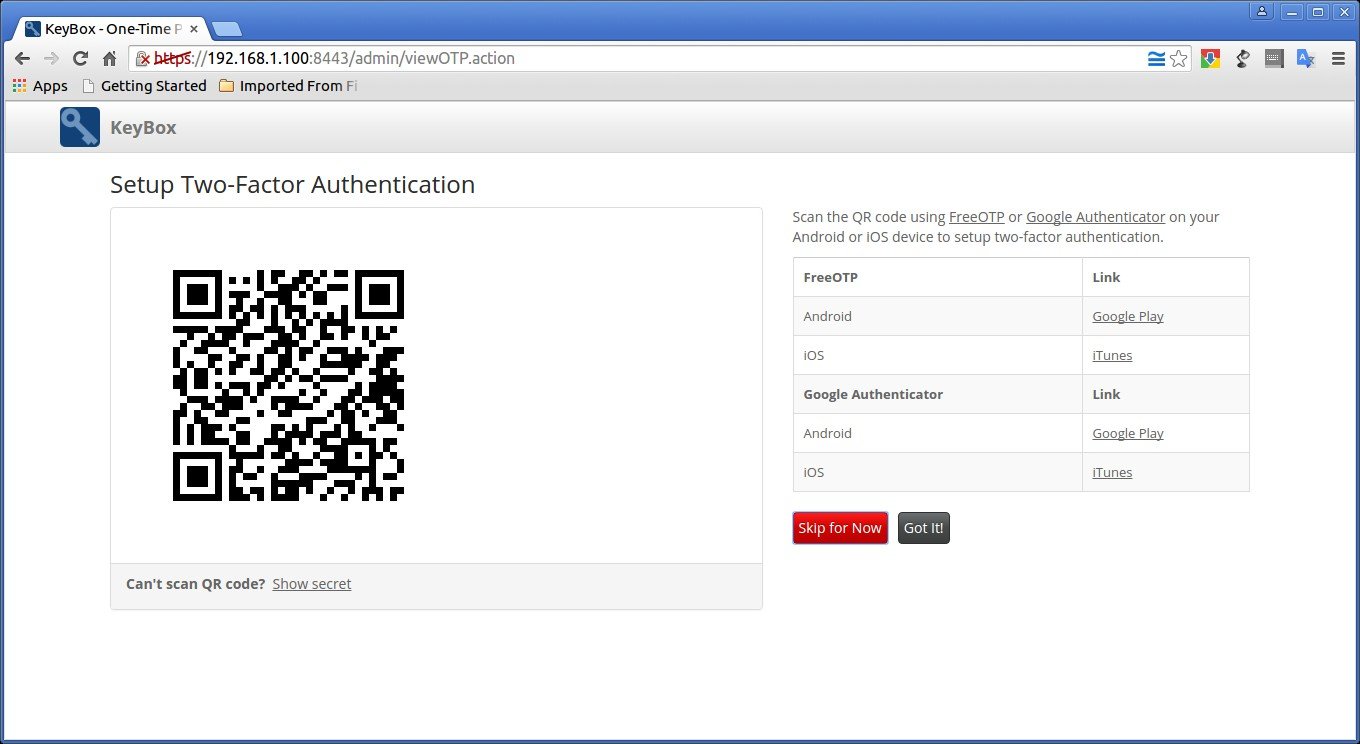Bookmark this page with the star icon
Screen dimensions: 1360x744
tap(1179, 59)
